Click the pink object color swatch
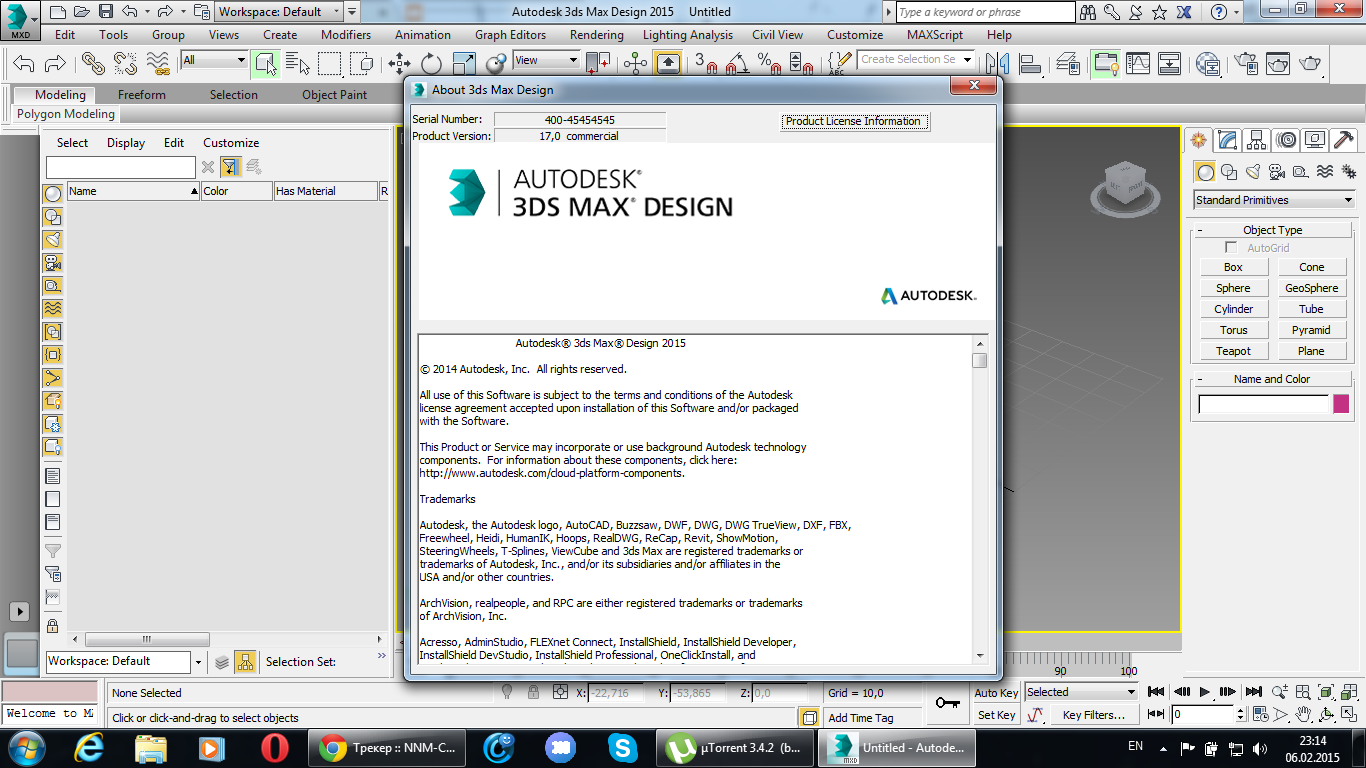 1341,404
